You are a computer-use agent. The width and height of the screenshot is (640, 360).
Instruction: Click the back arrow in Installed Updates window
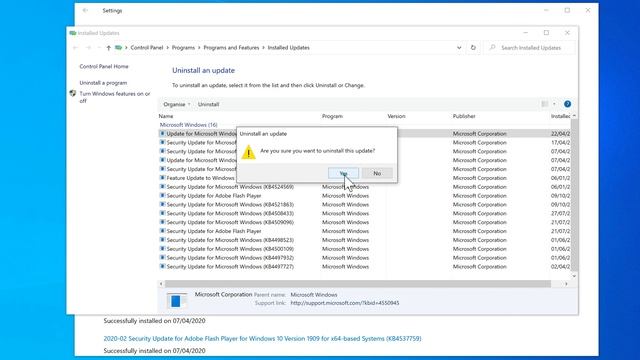[76, 48]
